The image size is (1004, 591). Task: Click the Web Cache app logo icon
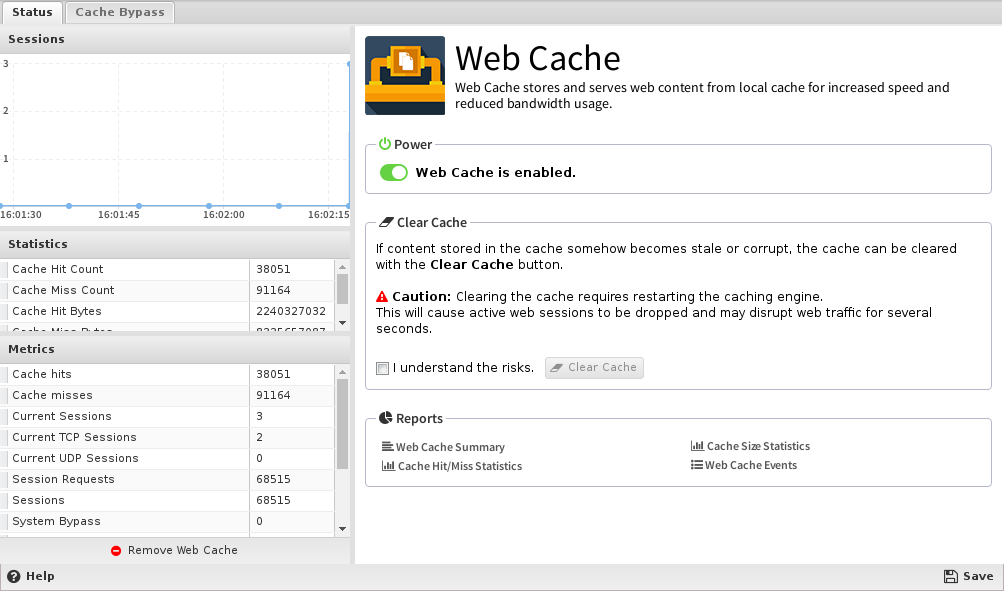click(x=404, y=76)
